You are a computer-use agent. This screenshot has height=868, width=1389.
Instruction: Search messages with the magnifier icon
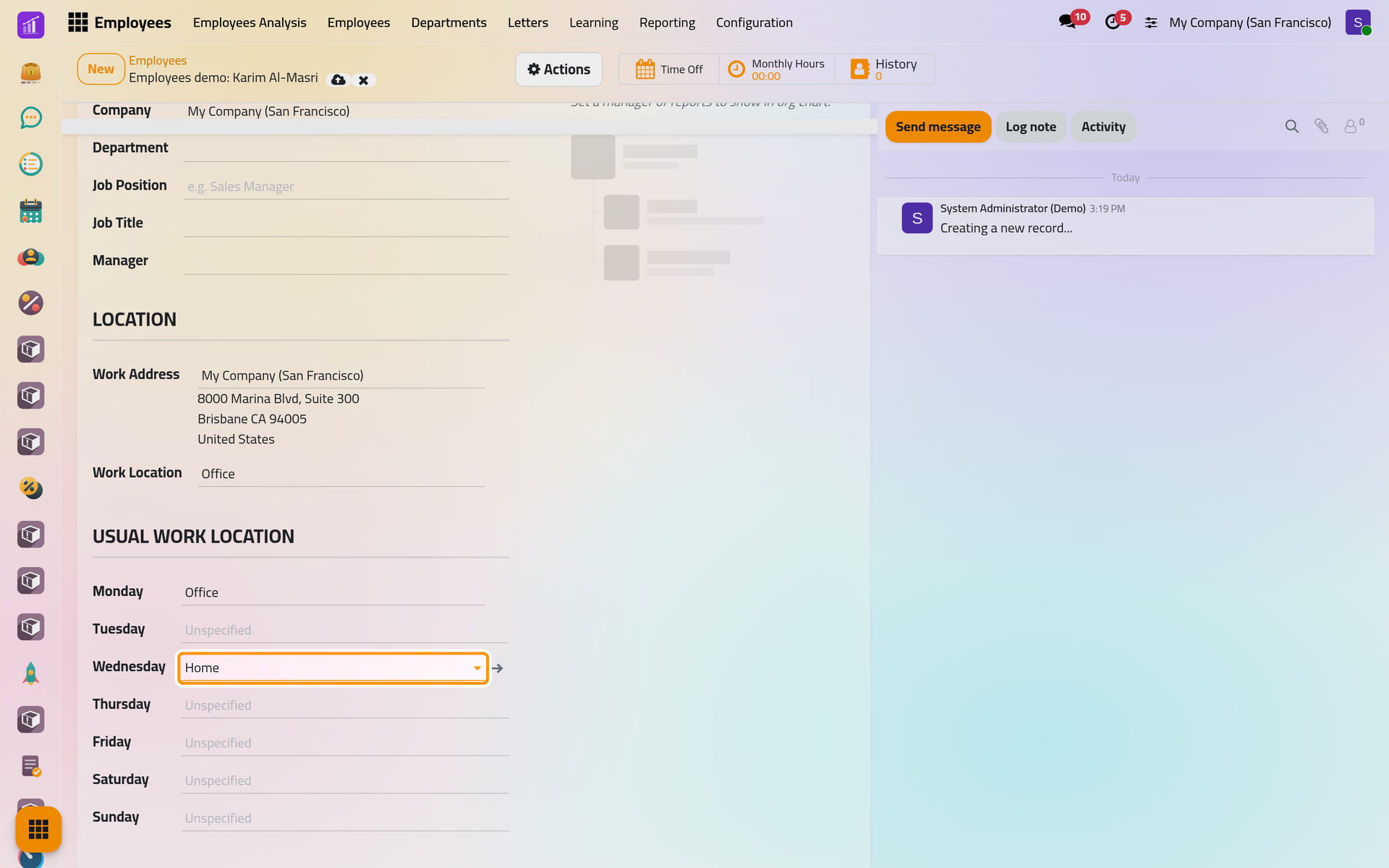tap(1291, 127)
